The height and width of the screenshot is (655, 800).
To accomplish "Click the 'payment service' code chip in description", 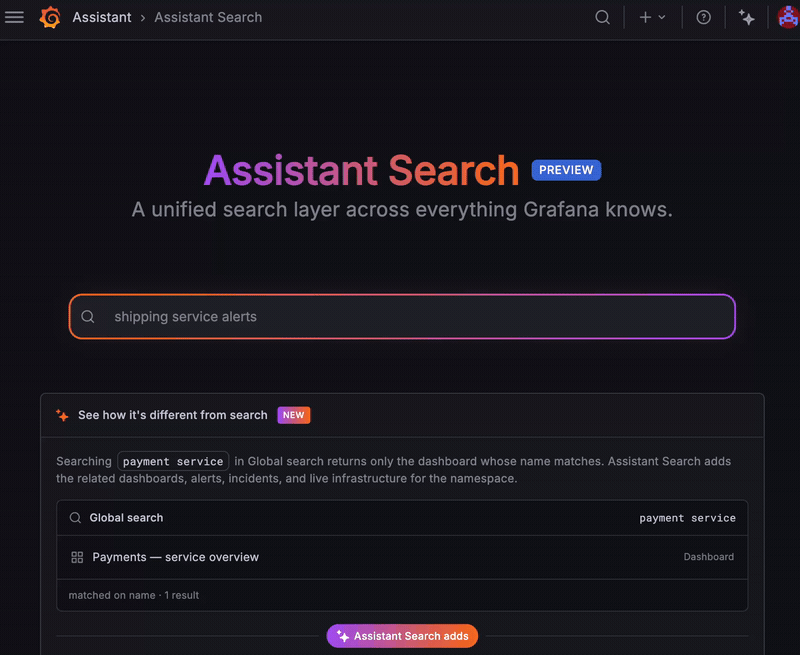I will [x=173, y=461].
